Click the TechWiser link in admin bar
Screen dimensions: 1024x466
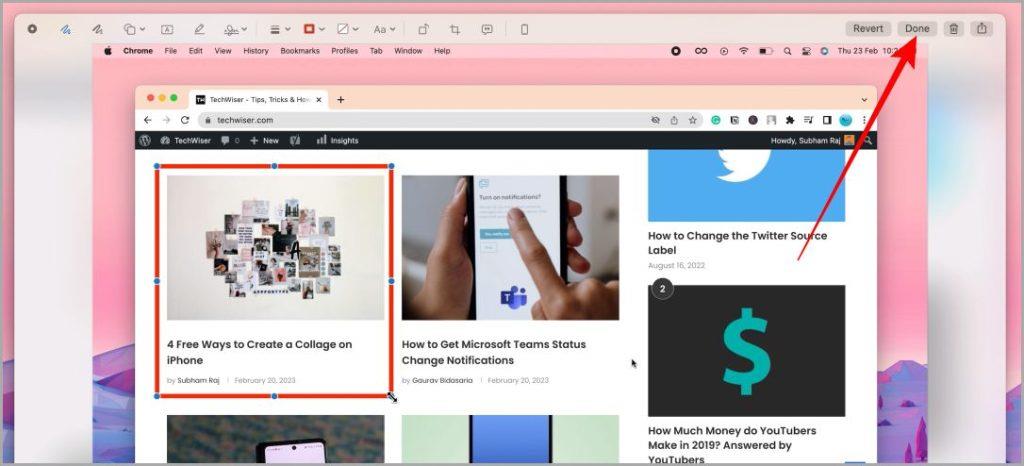185,140
